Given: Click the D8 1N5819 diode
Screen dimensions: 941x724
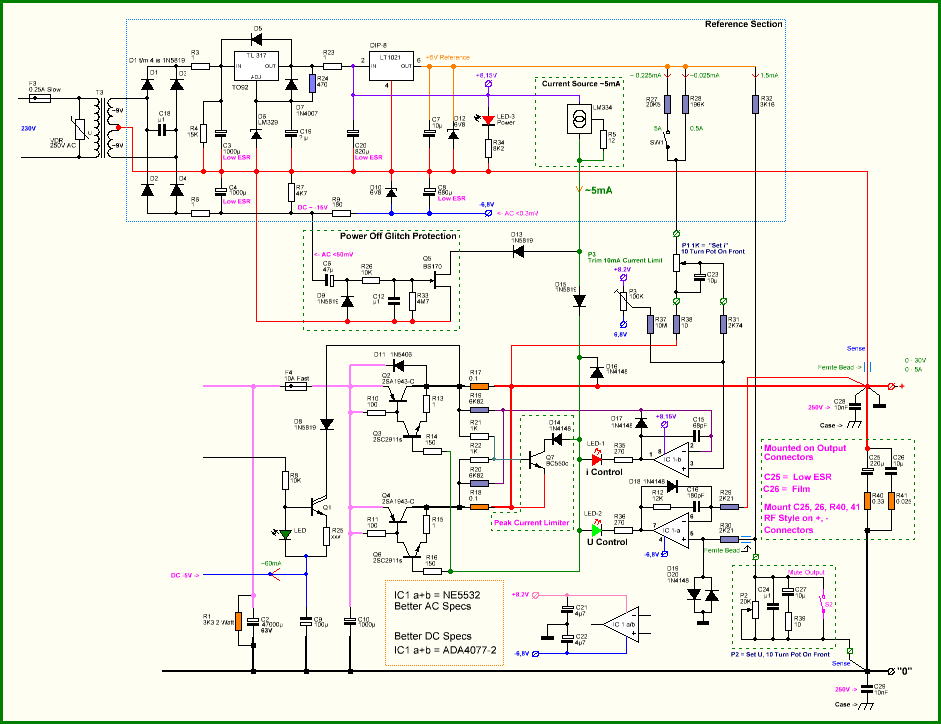Looking at the screenshot, I should pos(326,424).
